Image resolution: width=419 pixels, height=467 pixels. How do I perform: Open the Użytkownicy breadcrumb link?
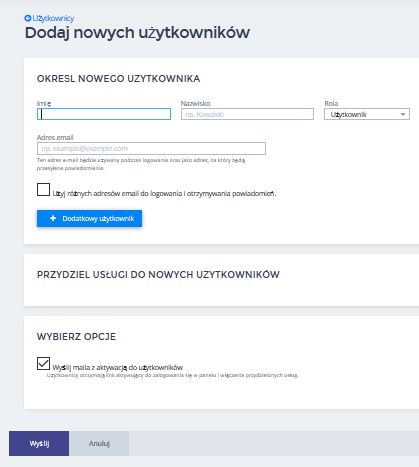click(x=53, y=18)
